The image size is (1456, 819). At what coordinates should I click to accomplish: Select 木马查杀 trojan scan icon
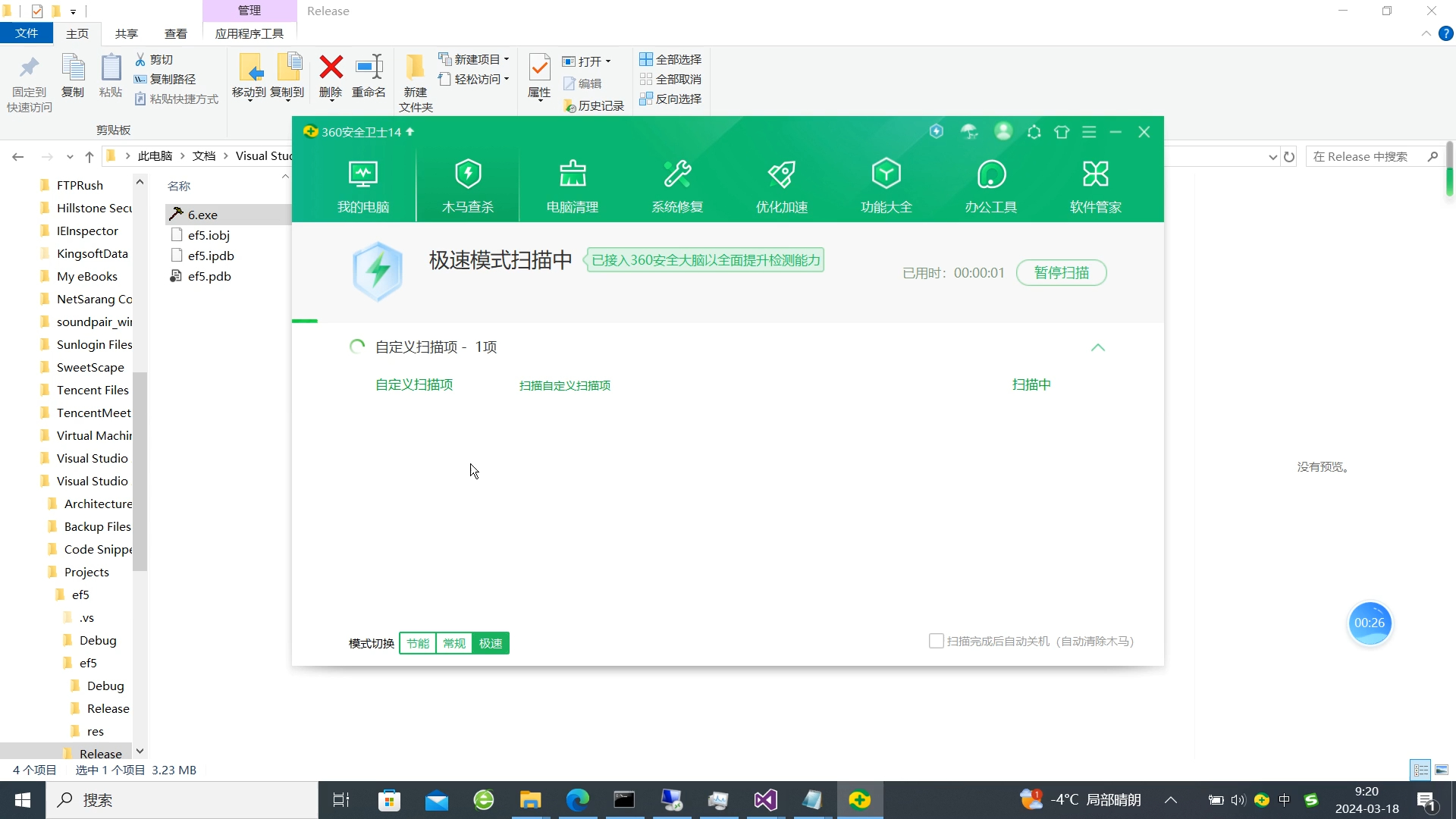pos(468,186)
